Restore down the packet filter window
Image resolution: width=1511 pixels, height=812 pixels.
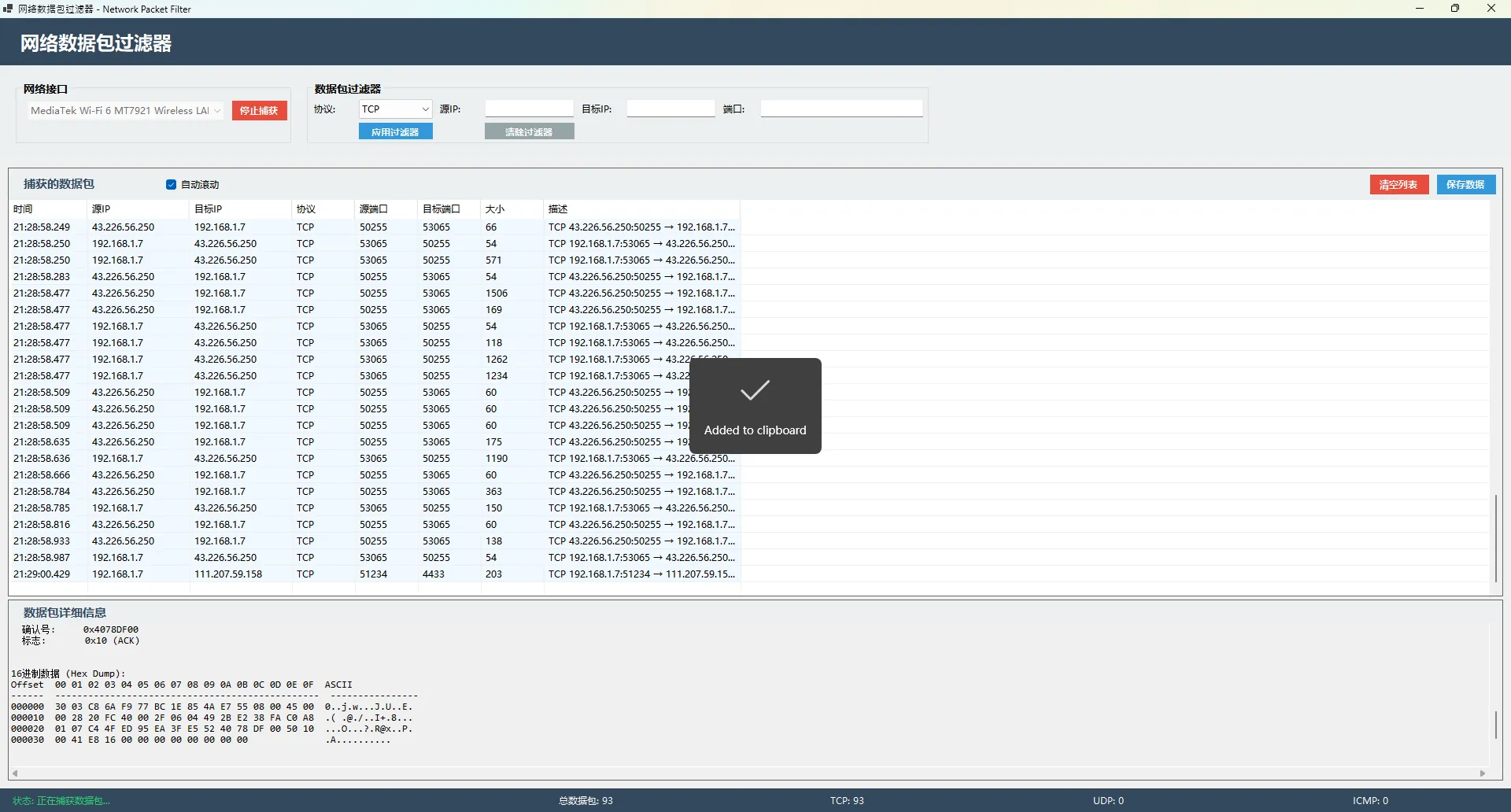point(1455,9)
